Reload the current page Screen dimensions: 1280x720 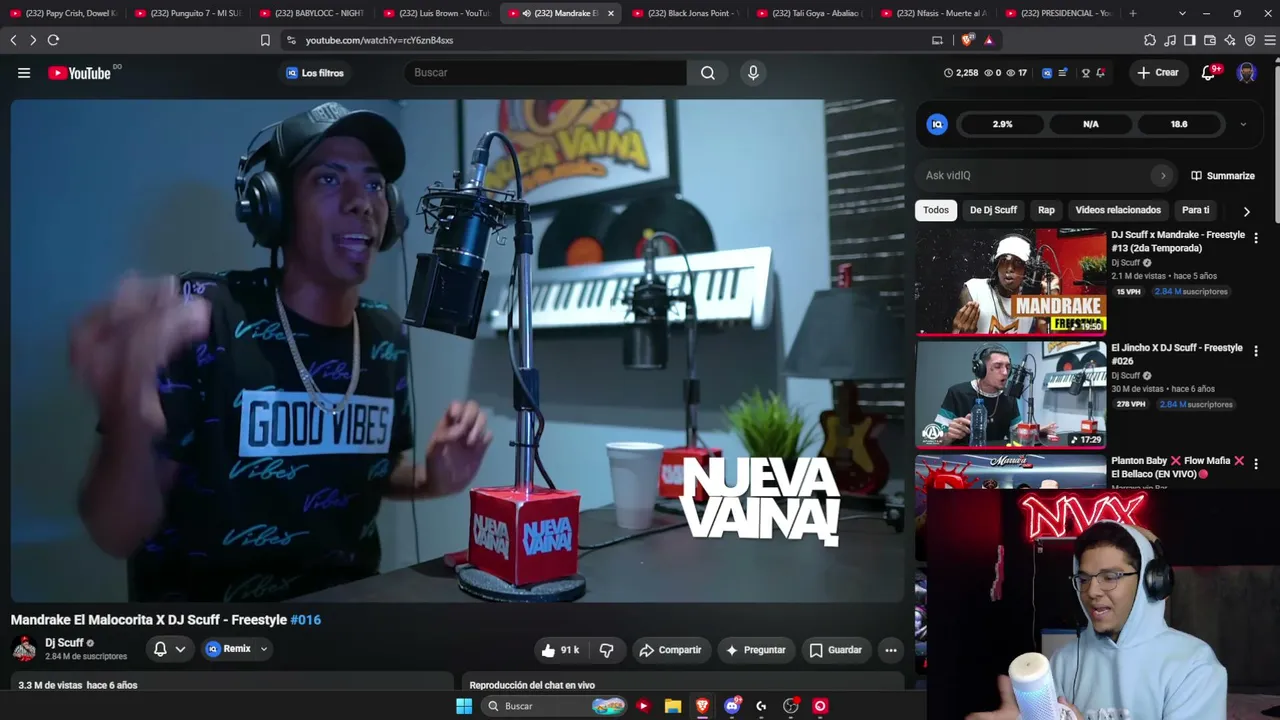[53, 40]
